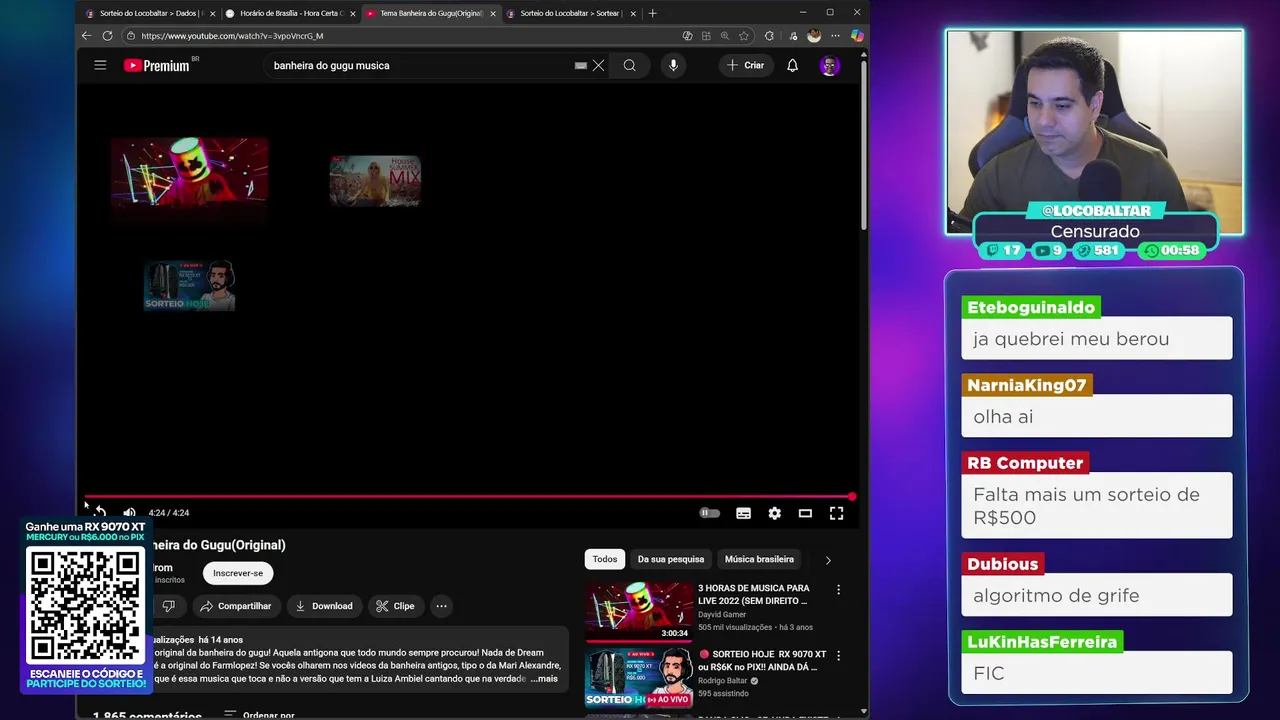This screenshot has width=1280, height=720.
Task: Open the browser zoom magnifier icon in address bar
Action: pyautogui.click(x=725, y=36)
